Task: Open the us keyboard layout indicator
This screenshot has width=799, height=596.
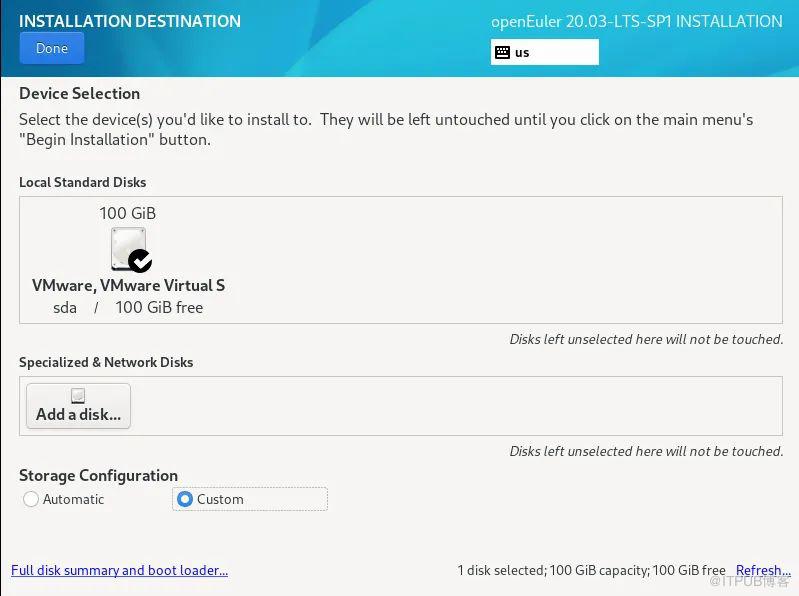Action: (x=545, y=52)
